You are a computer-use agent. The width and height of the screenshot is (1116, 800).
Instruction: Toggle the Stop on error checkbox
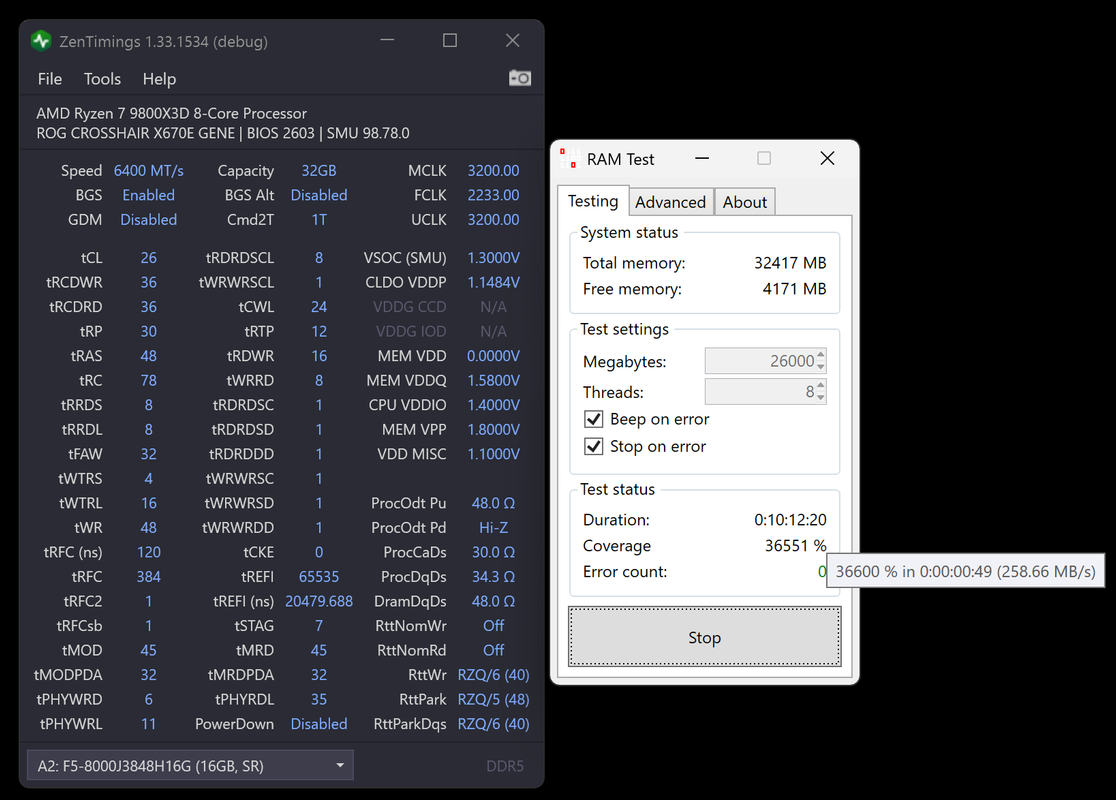[594, 446]
